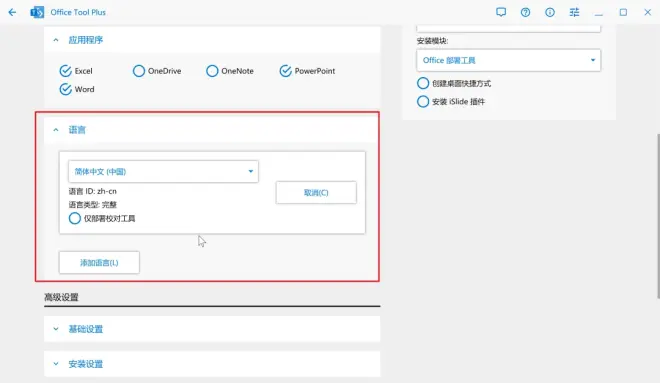Go back using the top-left arrow
The height and width of the screenshot is (383, 660).
(x=12, y=12)
